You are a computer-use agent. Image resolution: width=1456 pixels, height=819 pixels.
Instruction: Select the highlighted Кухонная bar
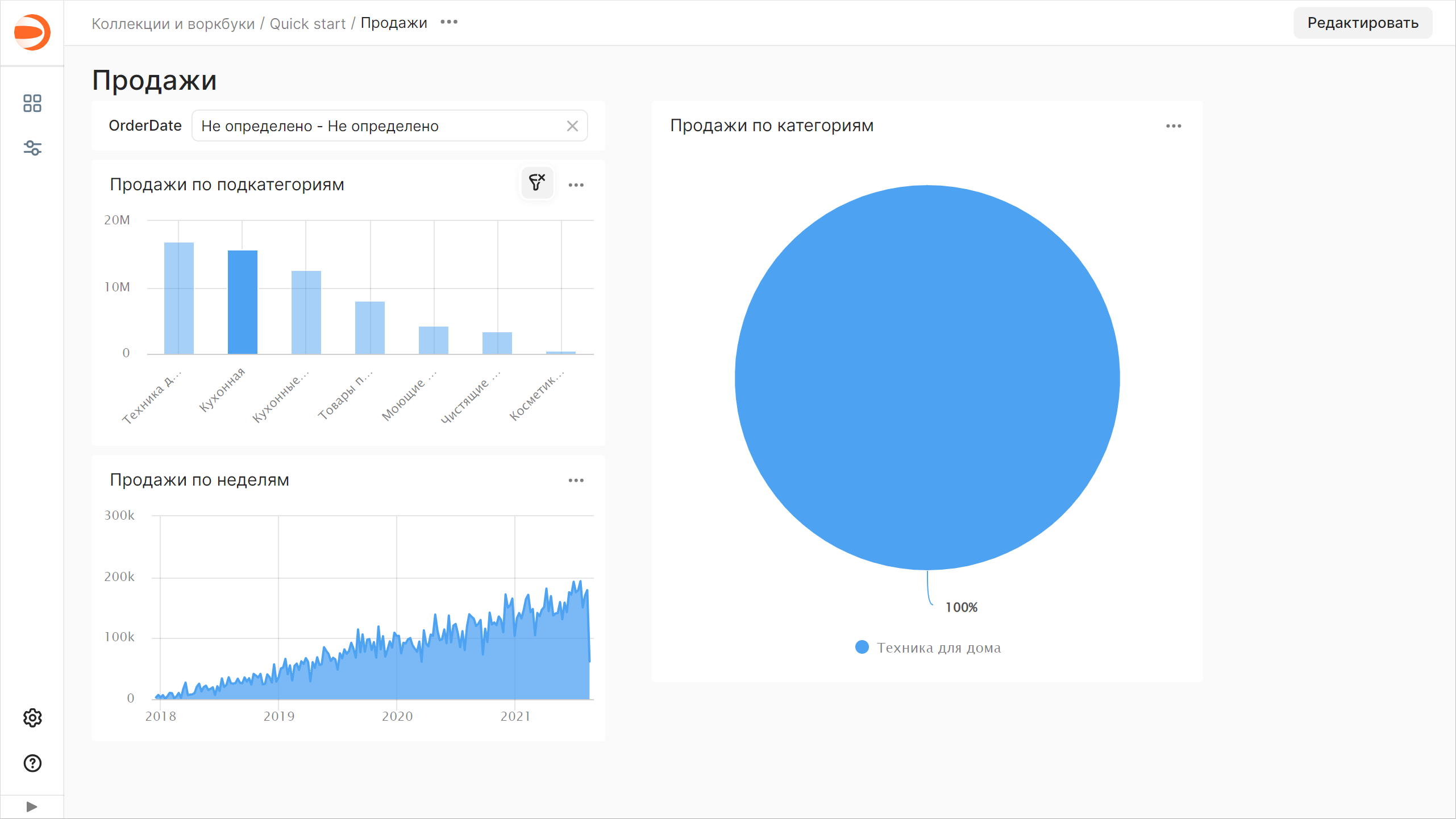pyautogui.click(x=243, y=302)
